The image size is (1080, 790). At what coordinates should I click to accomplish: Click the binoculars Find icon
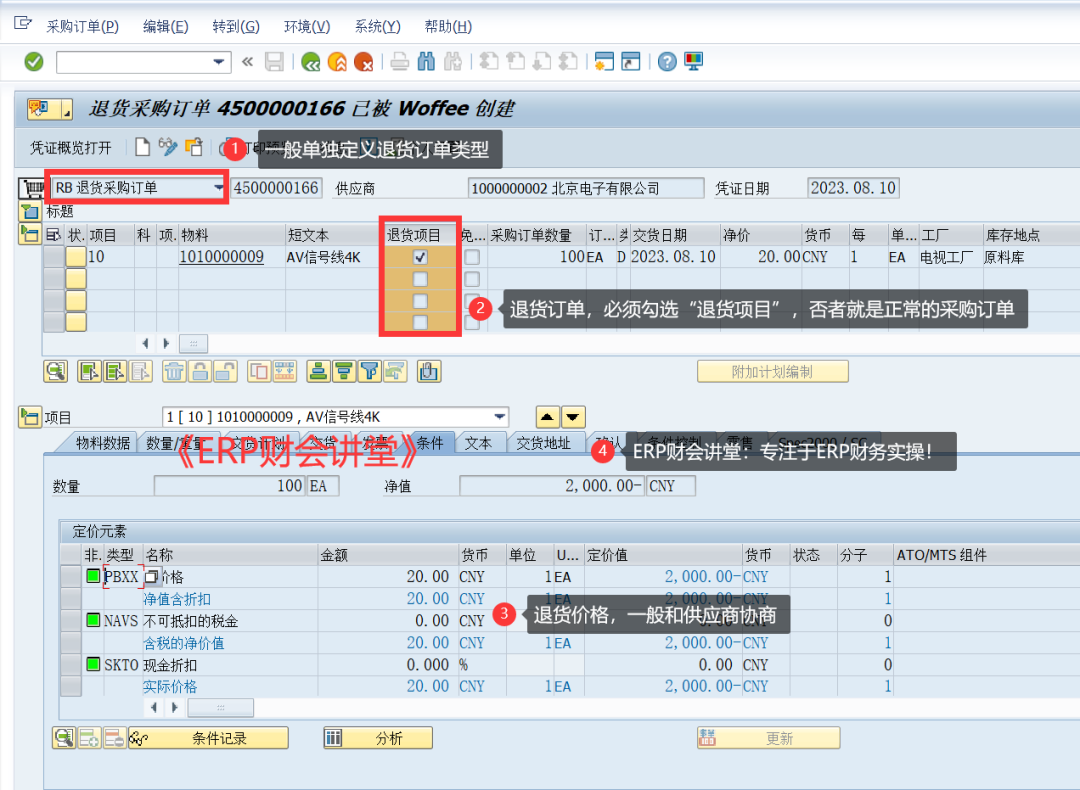[x=426, y=62]
